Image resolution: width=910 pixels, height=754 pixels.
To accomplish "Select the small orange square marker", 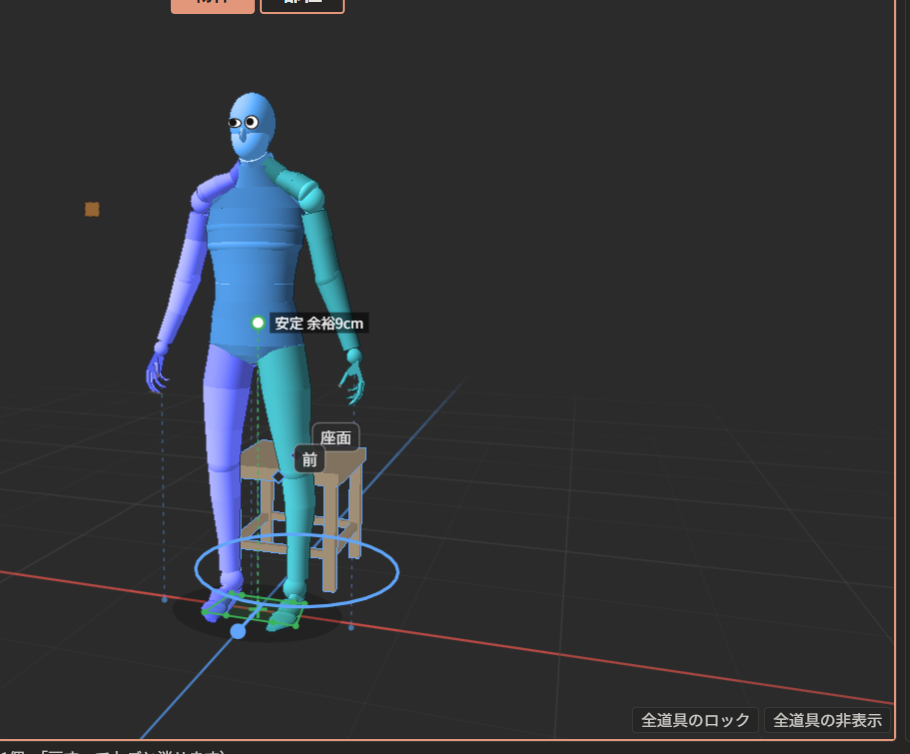I will click(x=92, y=209).
